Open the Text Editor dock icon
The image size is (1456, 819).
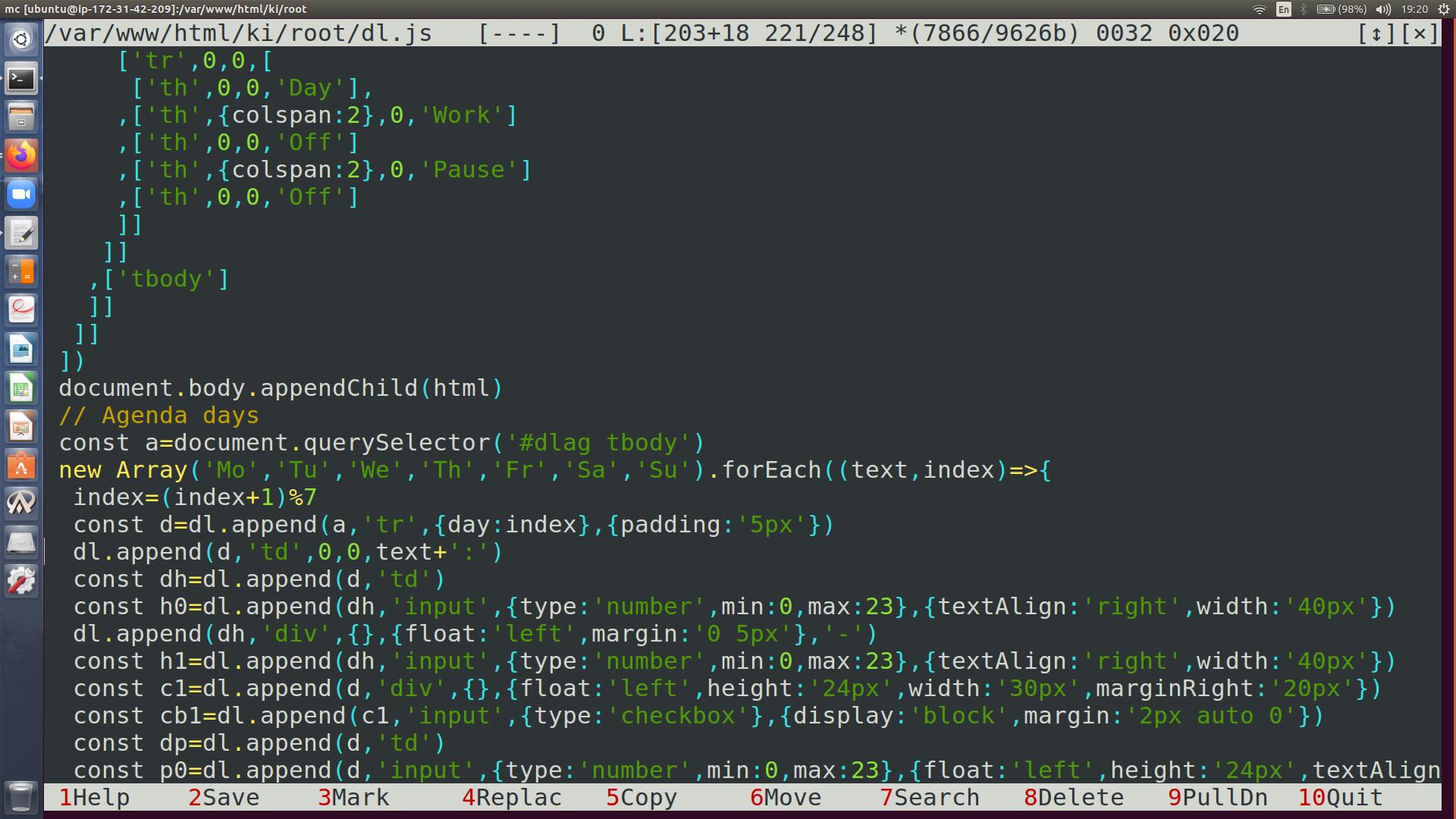click(x=21, y=233)
